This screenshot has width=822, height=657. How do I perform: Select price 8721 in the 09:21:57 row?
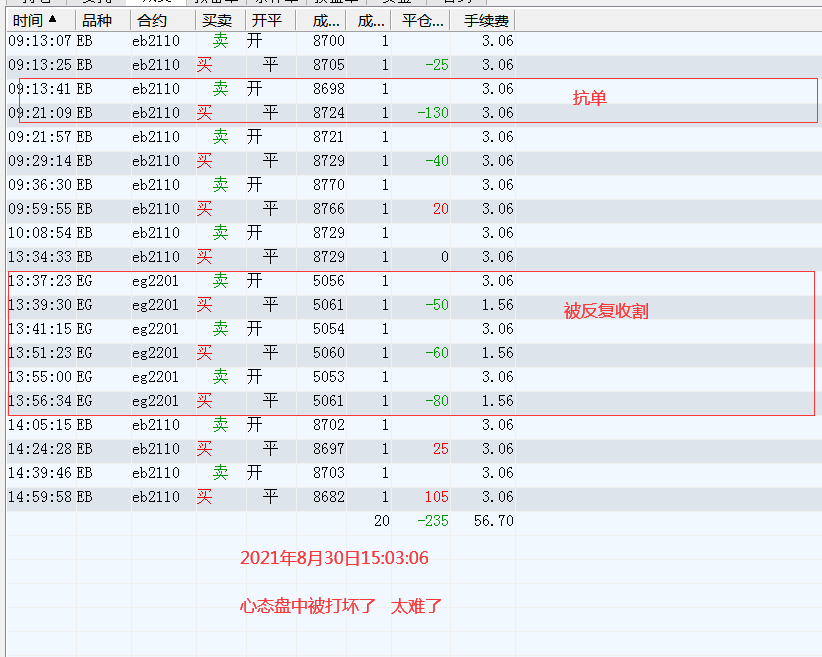[x=329, y=137]
